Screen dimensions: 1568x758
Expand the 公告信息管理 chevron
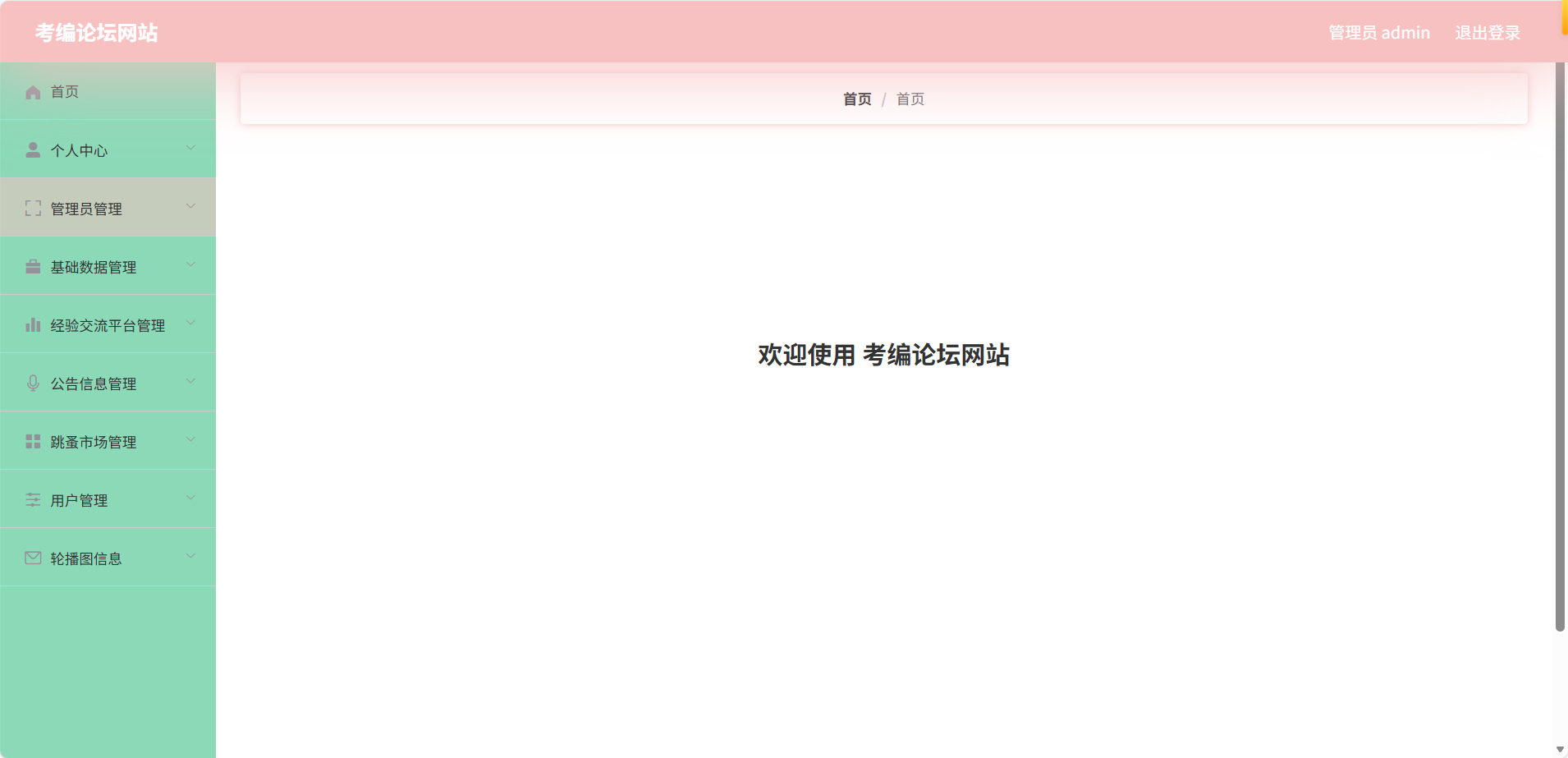point(190,381)
